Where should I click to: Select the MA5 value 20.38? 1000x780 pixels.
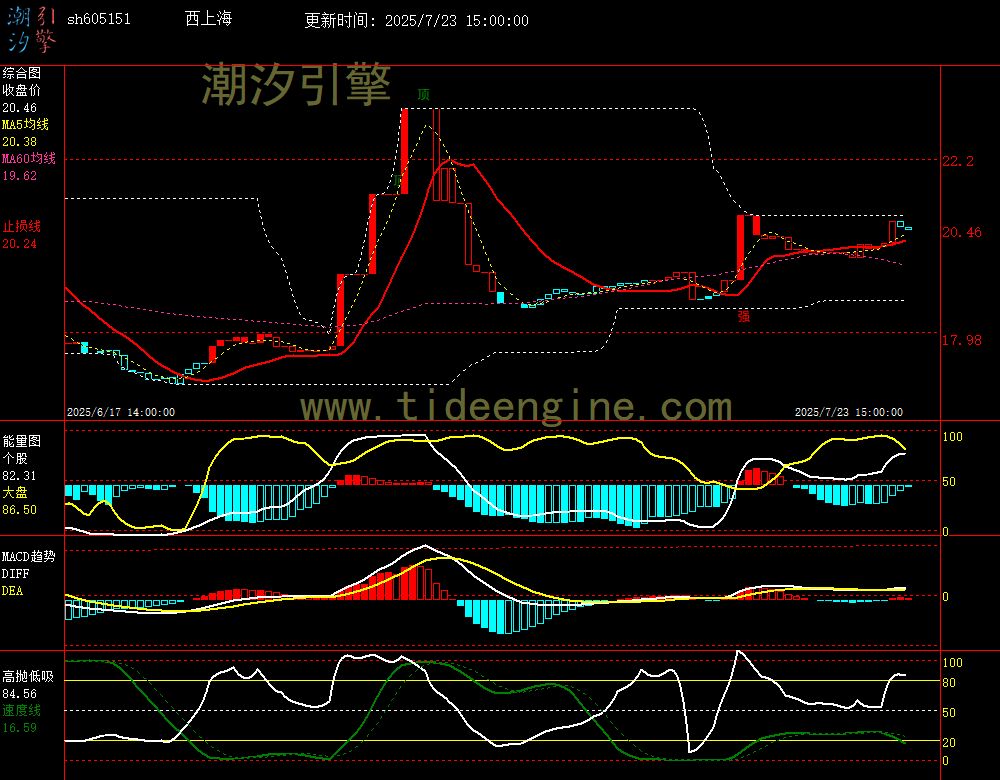point(19,142)
